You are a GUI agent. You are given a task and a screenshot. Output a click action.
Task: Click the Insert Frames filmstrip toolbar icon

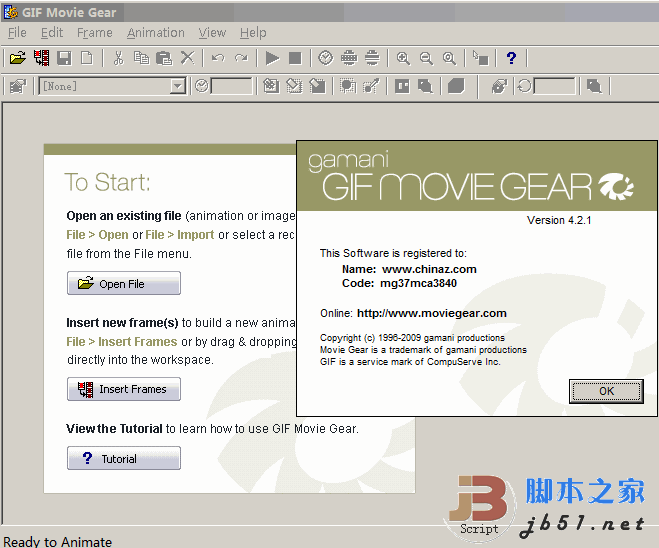pyautogui.click(x=41, y=58)
